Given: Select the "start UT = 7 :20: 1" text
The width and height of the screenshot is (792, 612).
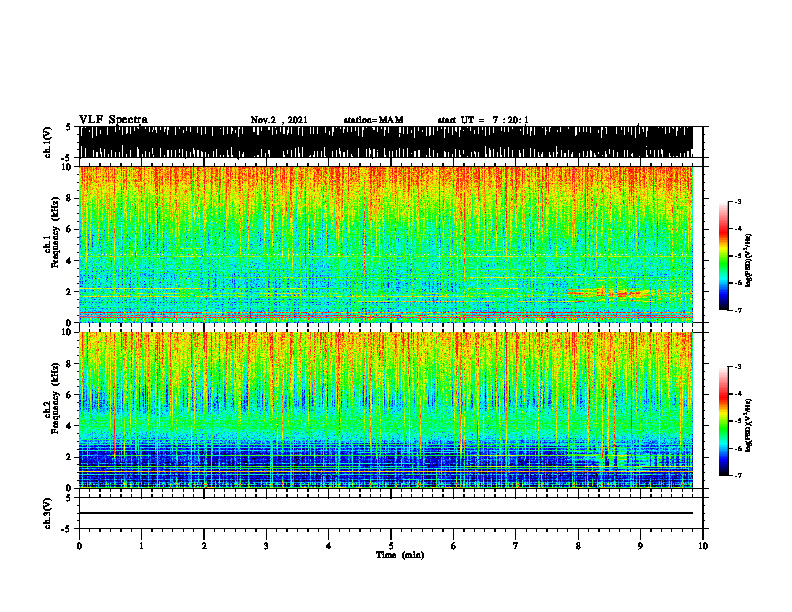Looking at the screenshot, I should point(483,120).
